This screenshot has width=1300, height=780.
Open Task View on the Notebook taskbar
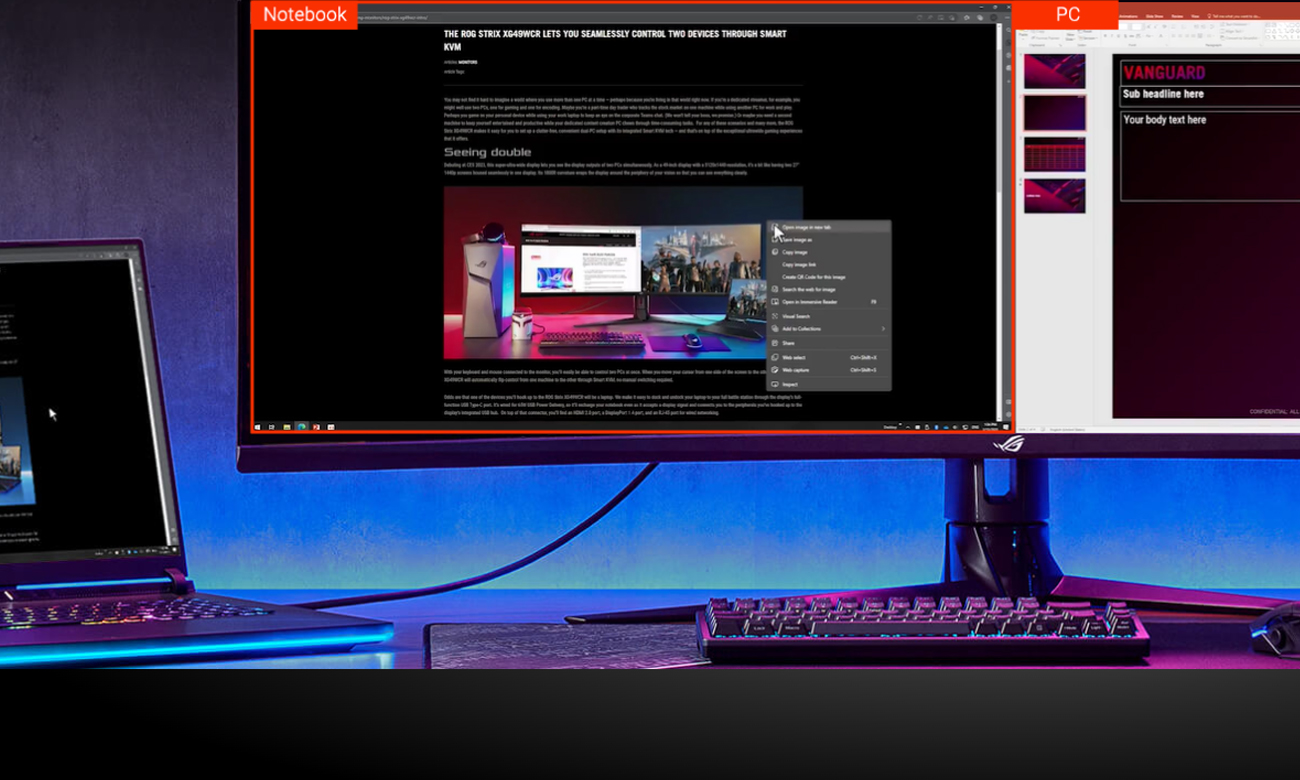pyautogui.click(x=272, y=427)
